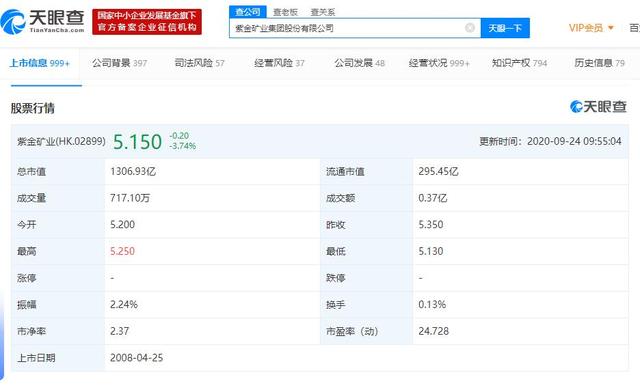Viewport: 640px width, 390px height.
Task: Click the 天眼一下 search button
Action: [x=505, y=28]
